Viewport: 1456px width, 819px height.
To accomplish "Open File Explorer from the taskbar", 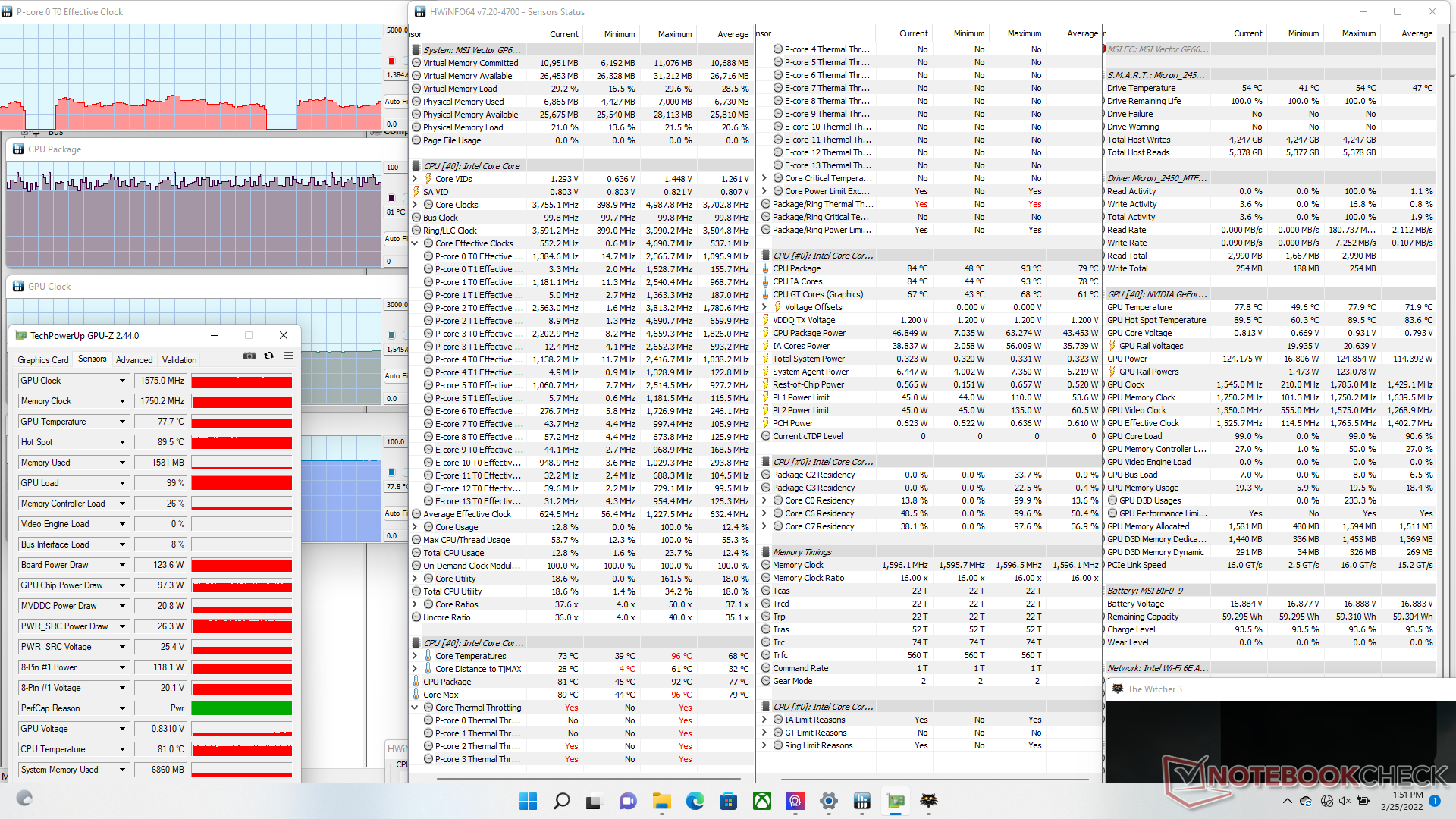I will click(662, 801).
